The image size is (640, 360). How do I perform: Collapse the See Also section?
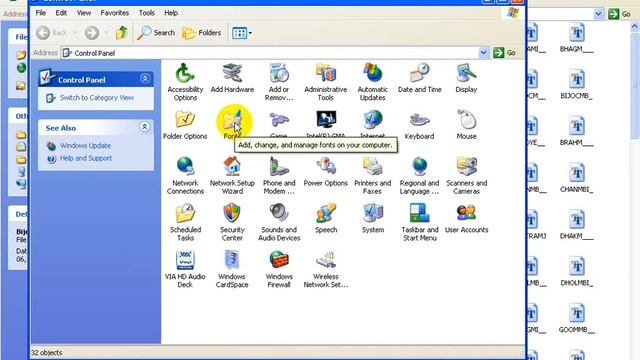[144, 127]
